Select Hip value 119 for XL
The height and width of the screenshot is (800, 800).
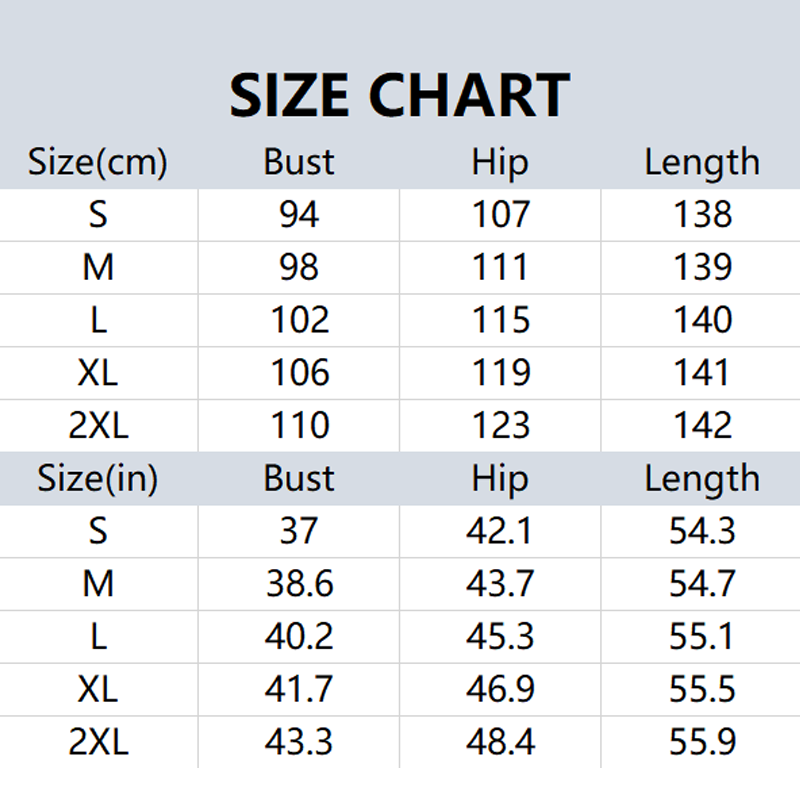501,373
